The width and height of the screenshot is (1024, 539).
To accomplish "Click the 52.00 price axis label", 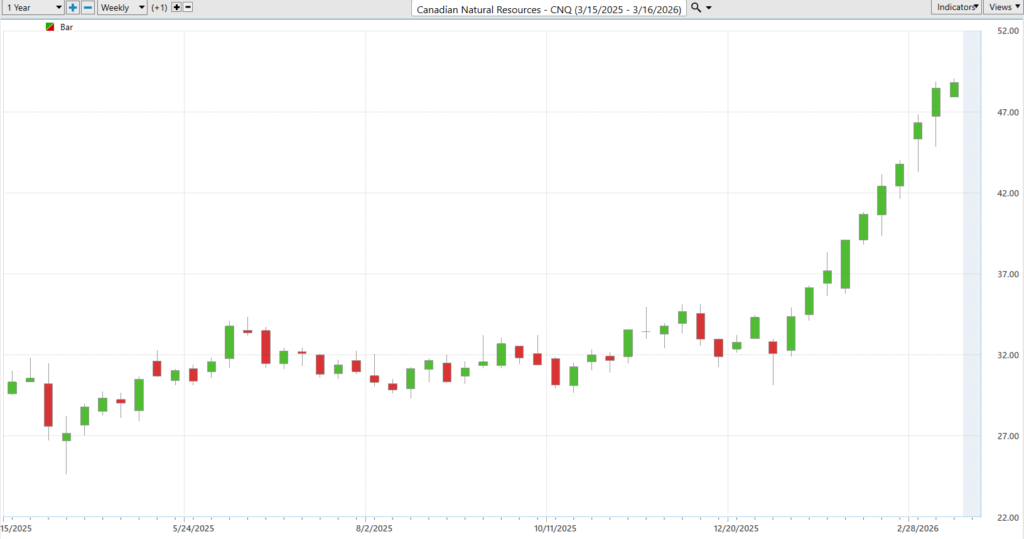I will (1007, 31).
